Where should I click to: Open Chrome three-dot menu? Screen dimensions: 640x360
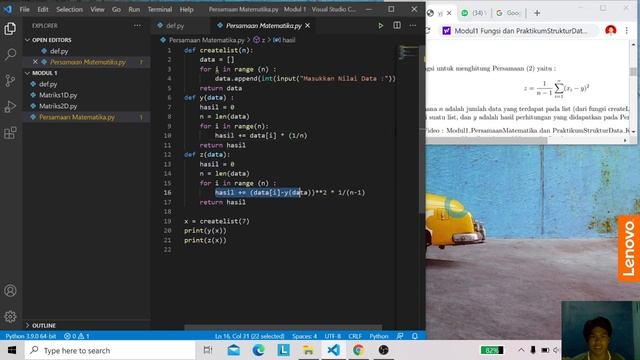[x=627, y=31]
